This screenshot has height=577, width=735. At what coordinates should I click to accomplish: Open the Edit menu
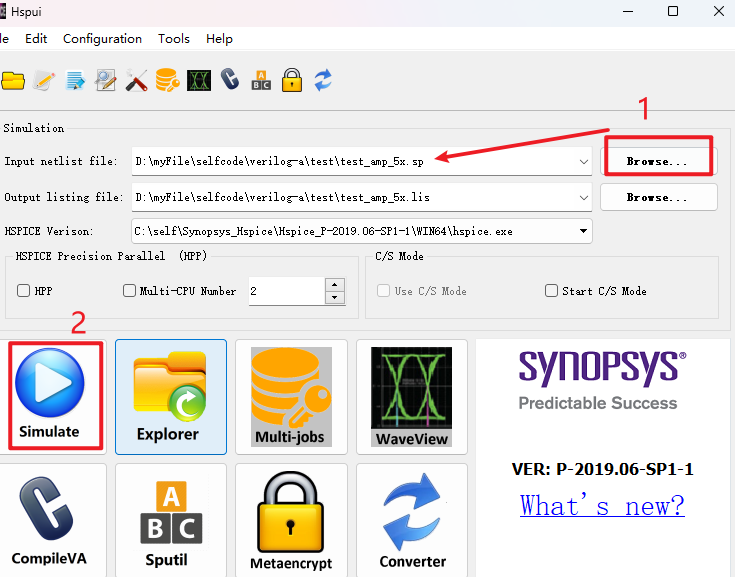pyautogui.click(x=36, y=38)
